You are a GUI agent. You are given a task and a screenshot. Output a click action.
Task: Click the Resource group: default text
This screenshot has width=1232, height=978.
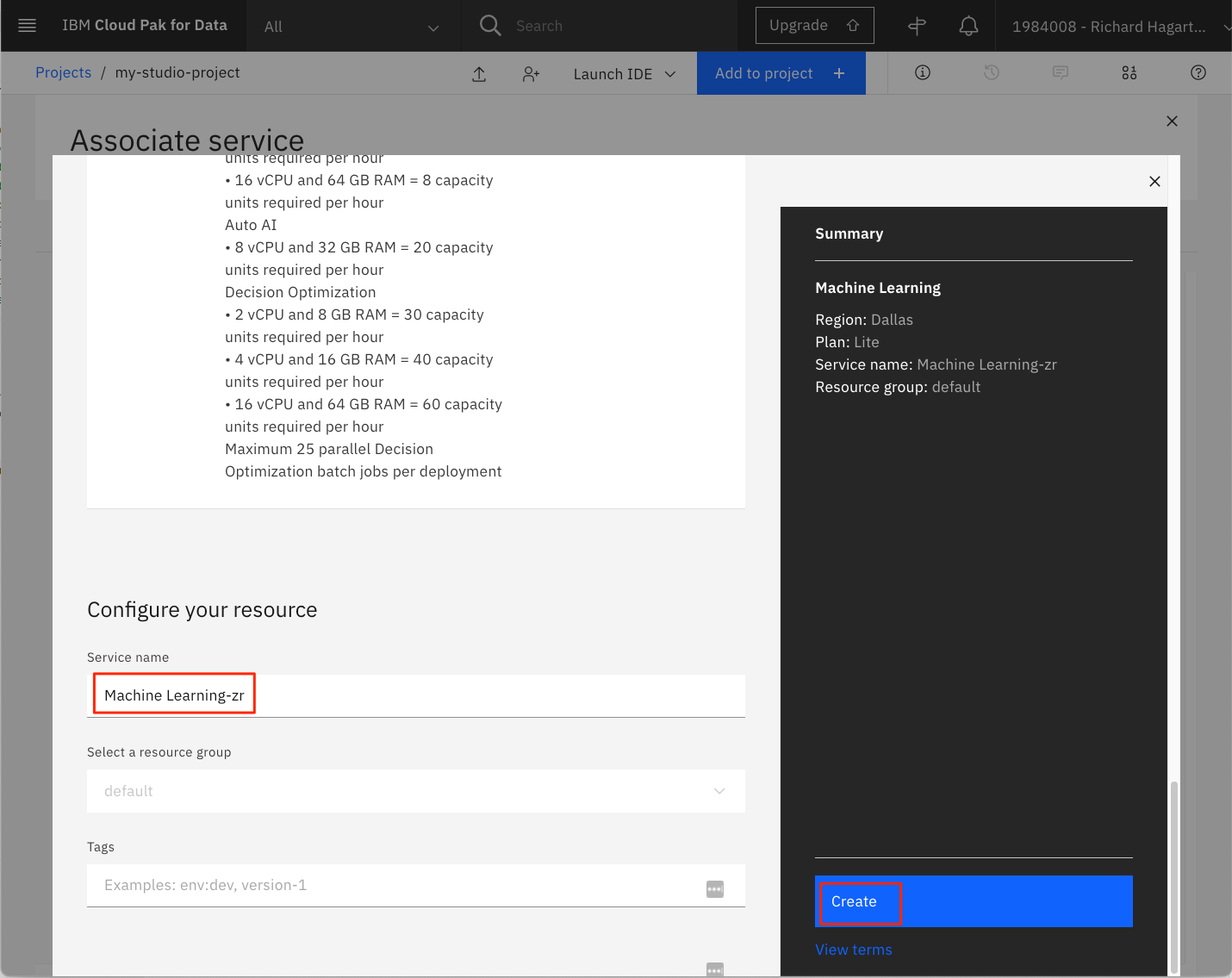tap(898, 387)
